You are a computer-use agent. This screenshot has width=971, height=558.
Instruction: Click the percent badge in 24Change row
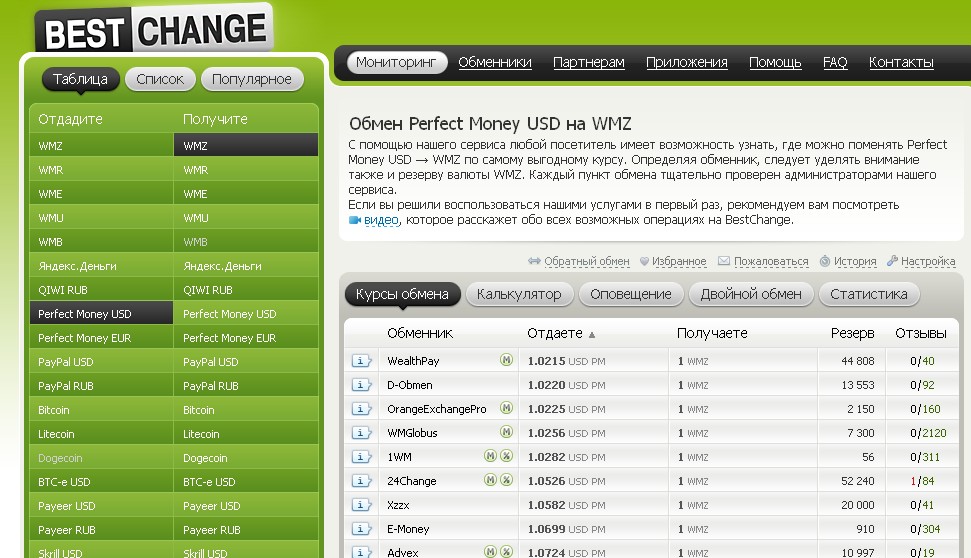tap(507, 480)
